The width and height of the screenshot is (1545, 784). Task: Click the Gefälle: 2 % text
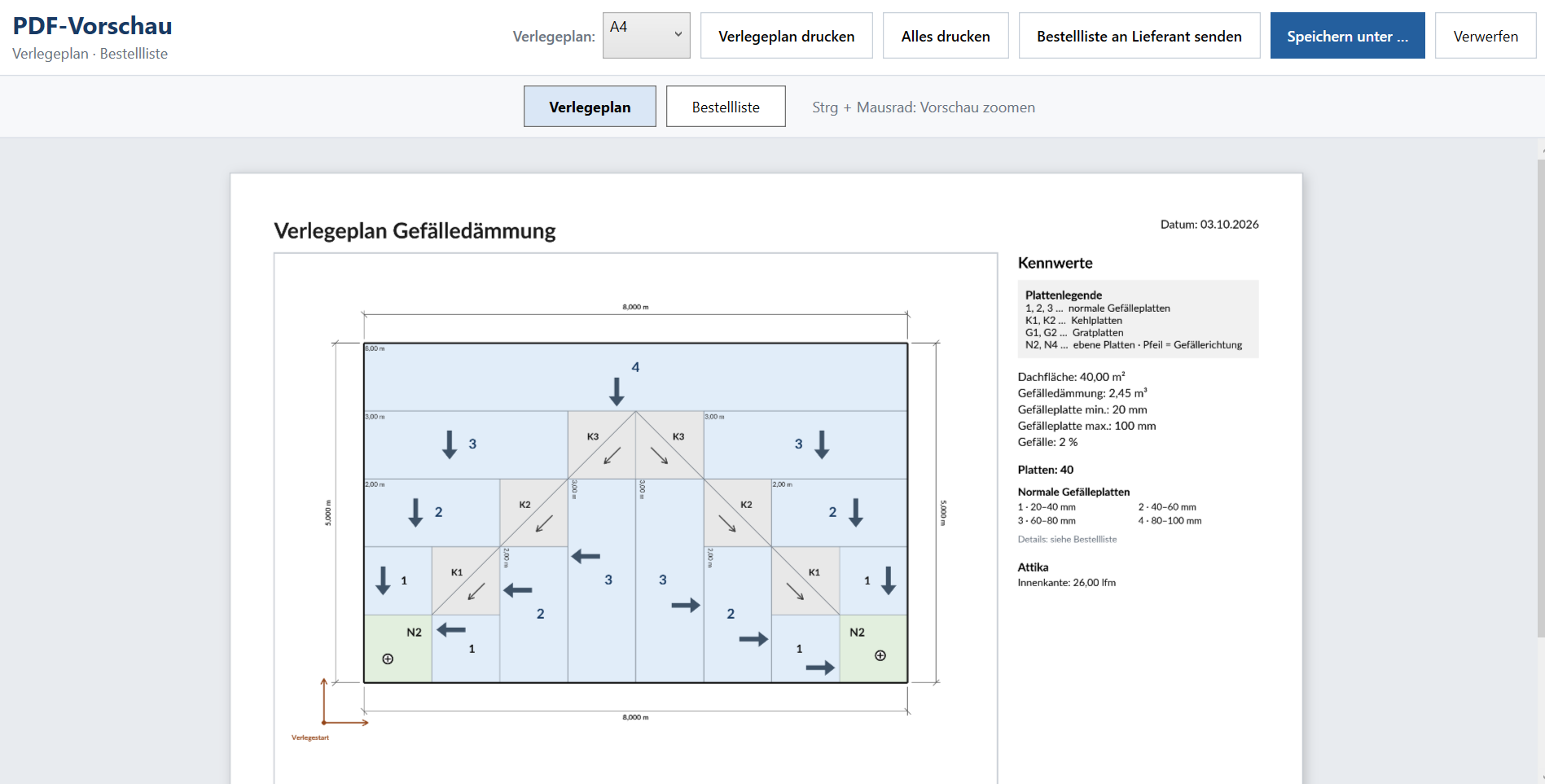(x=1047, y=442)
